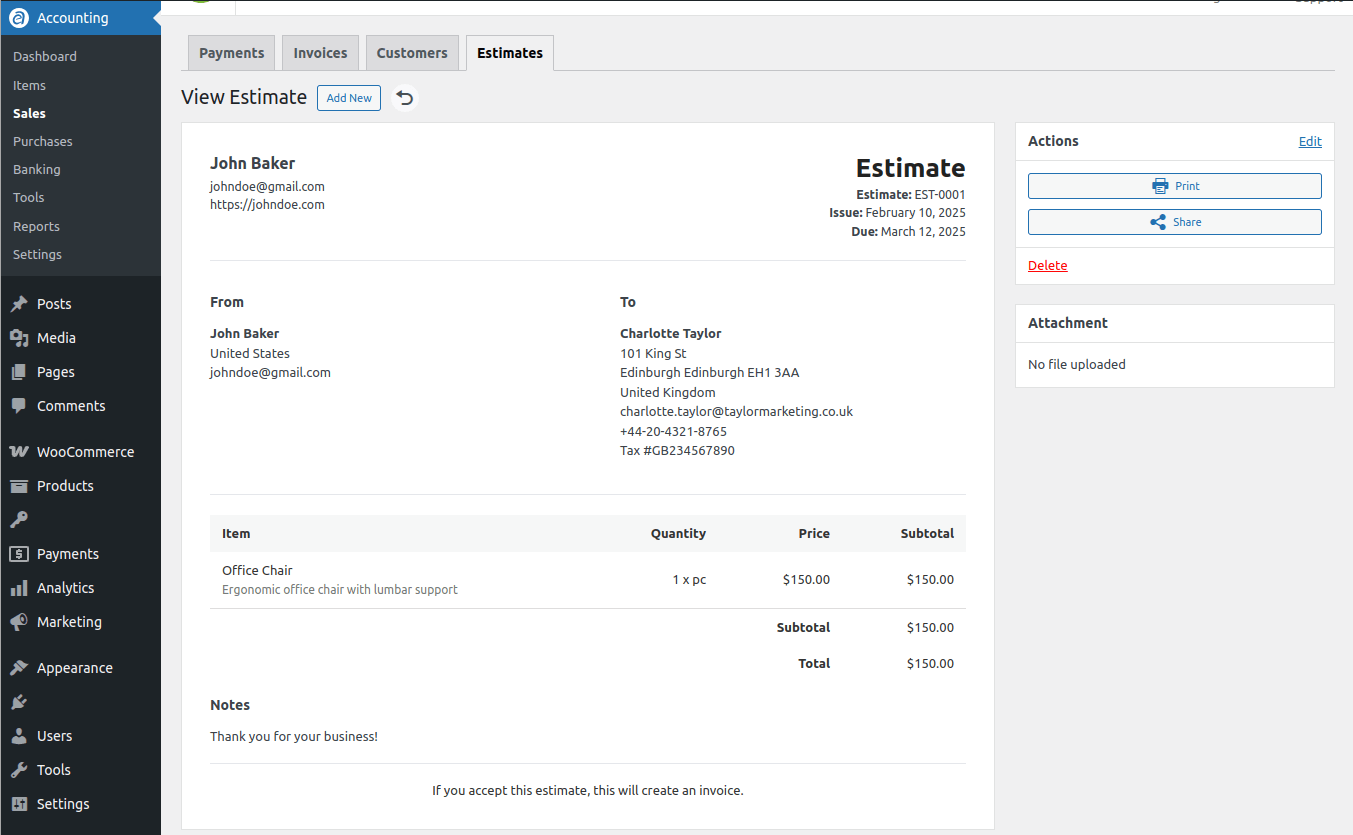The image size is (1353, 835).
Task: Click the https://johndoe.com website text
Action: [267, 205]
